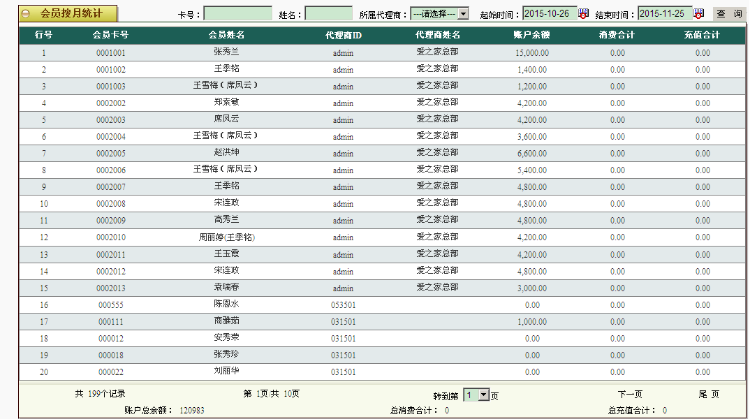Image resolution: width=750 pixels, height=419 pixels.
Task: Click the 账户余额 column header
Action: tap(532, 35)
